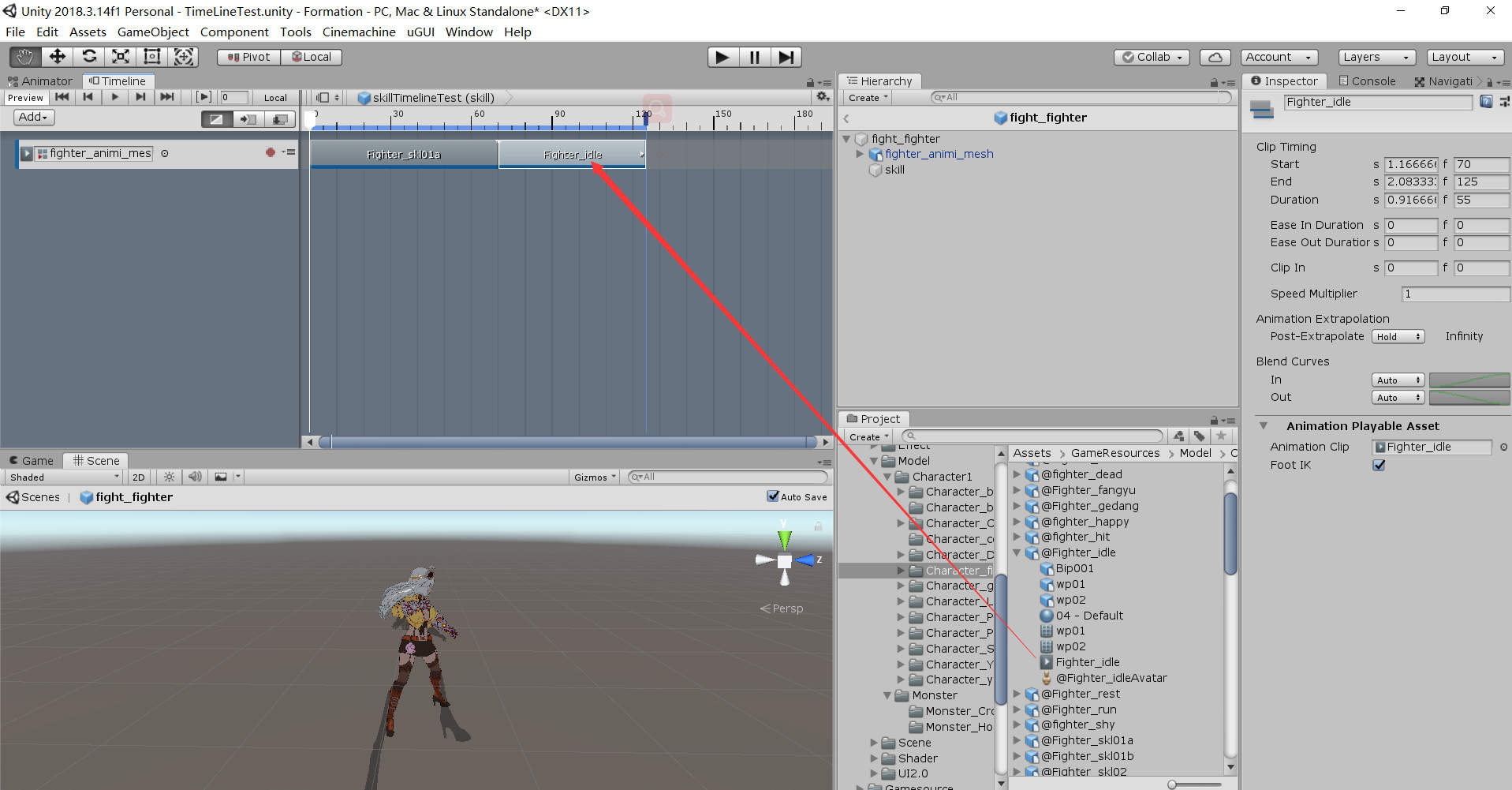Open the Component menu

pyautogui.click(x=234, y=32)
